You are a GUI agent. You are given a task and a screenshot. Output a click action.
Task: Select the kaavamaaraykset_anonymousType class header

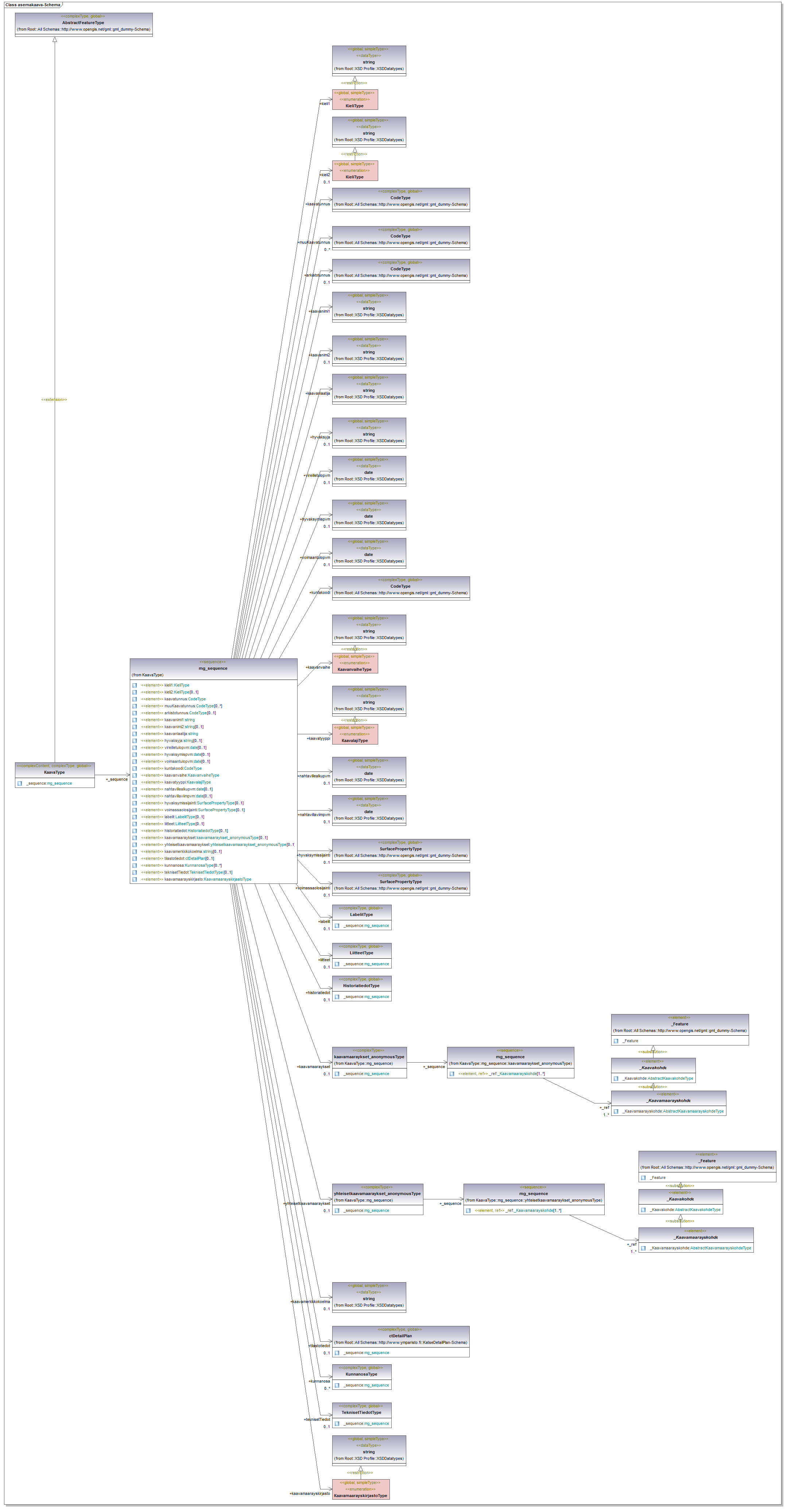[369, 1056]
